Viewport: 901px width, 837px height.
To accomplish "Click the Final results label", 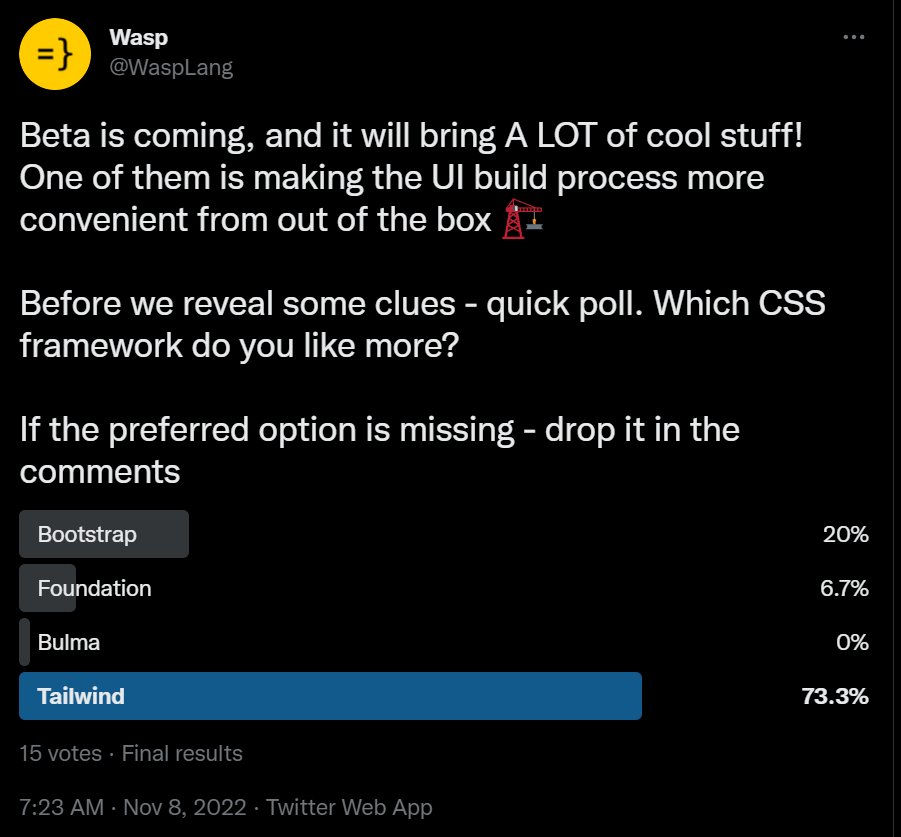I will (x=182, y=753).
